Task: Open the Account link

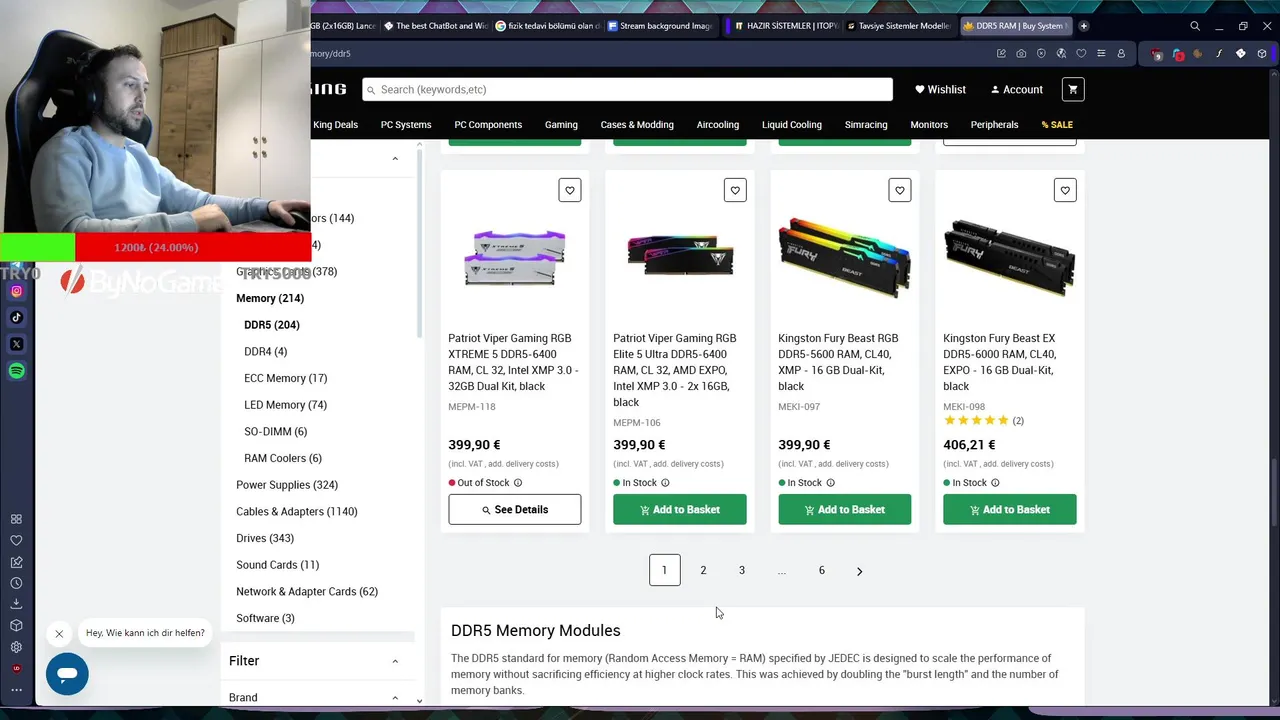Action: [x=1016, y=90]
